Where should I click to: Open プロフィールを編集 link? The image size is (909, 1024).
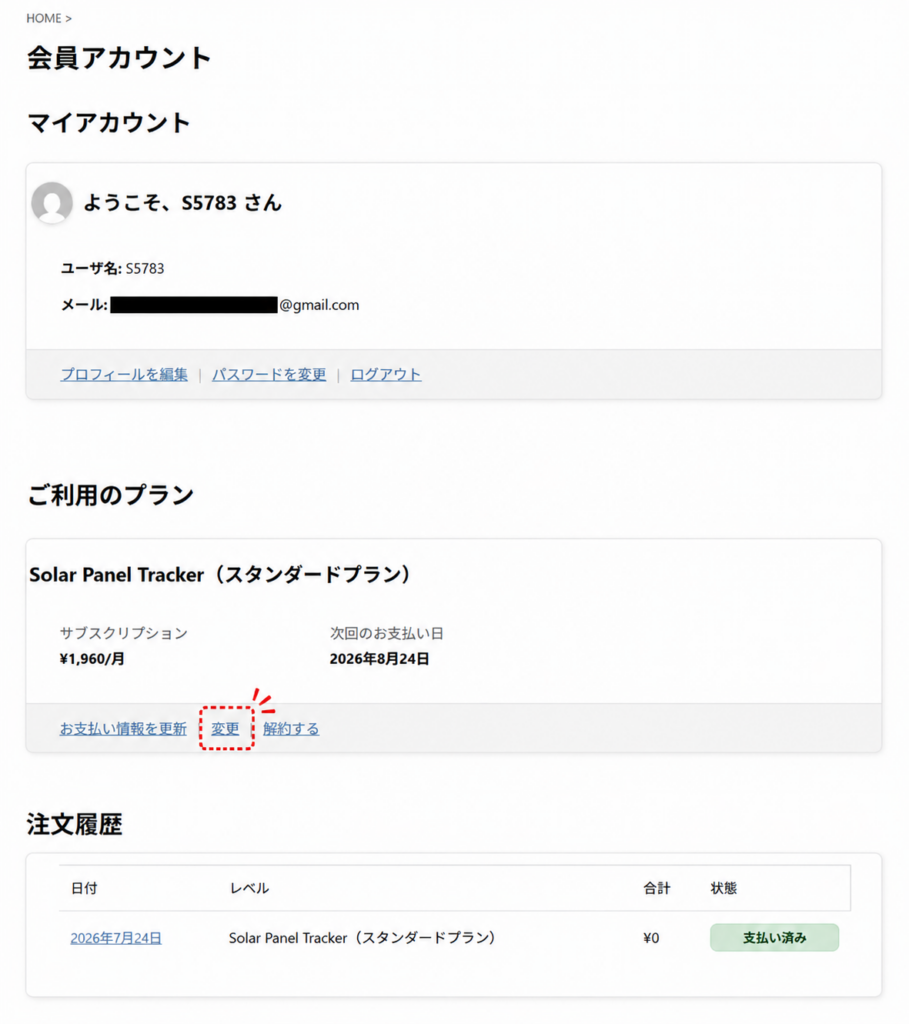tap(124, 374)
